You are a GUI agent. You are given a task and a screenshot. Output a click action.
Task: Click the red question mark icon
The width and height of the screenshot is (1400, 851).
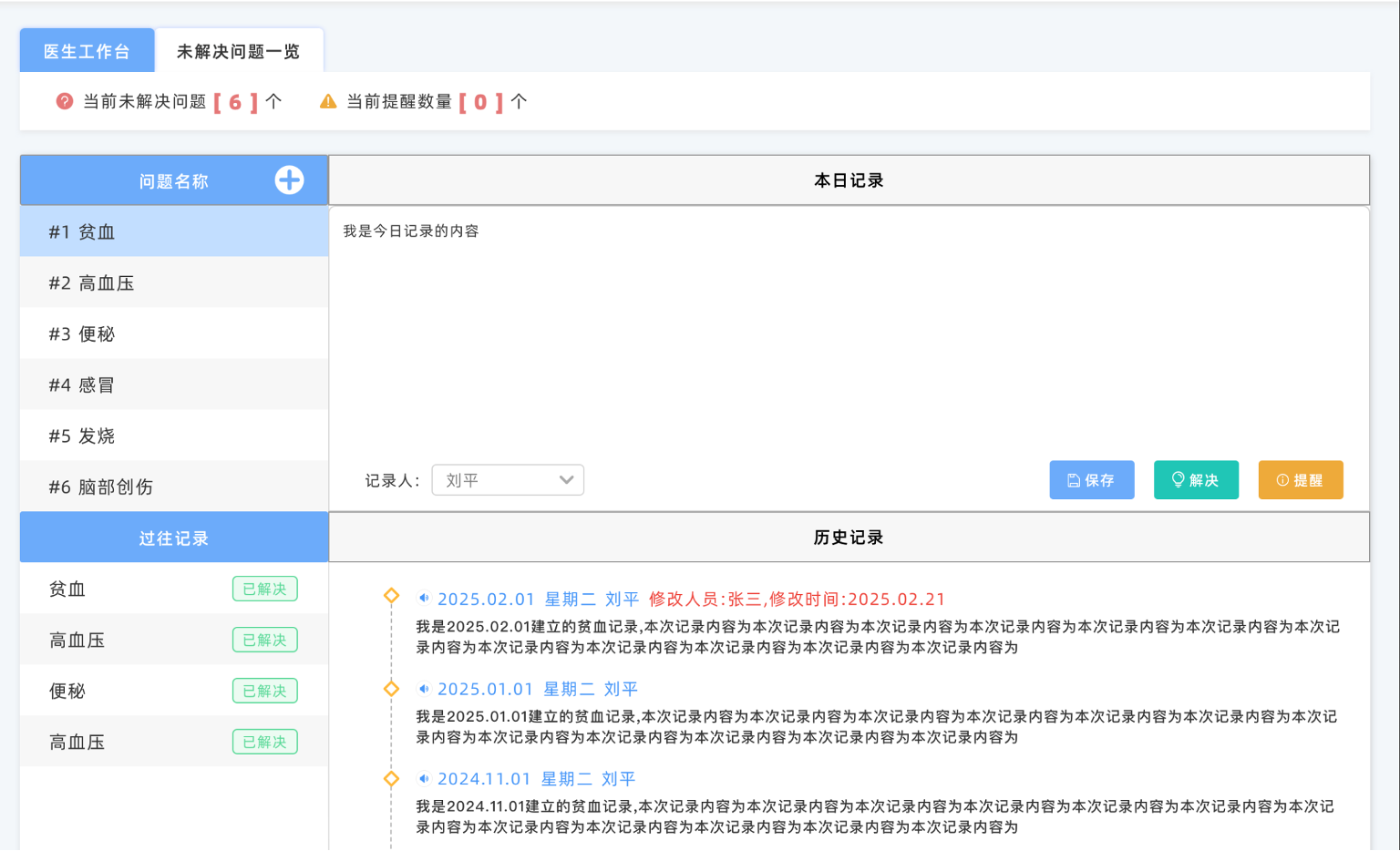(65, 101)
